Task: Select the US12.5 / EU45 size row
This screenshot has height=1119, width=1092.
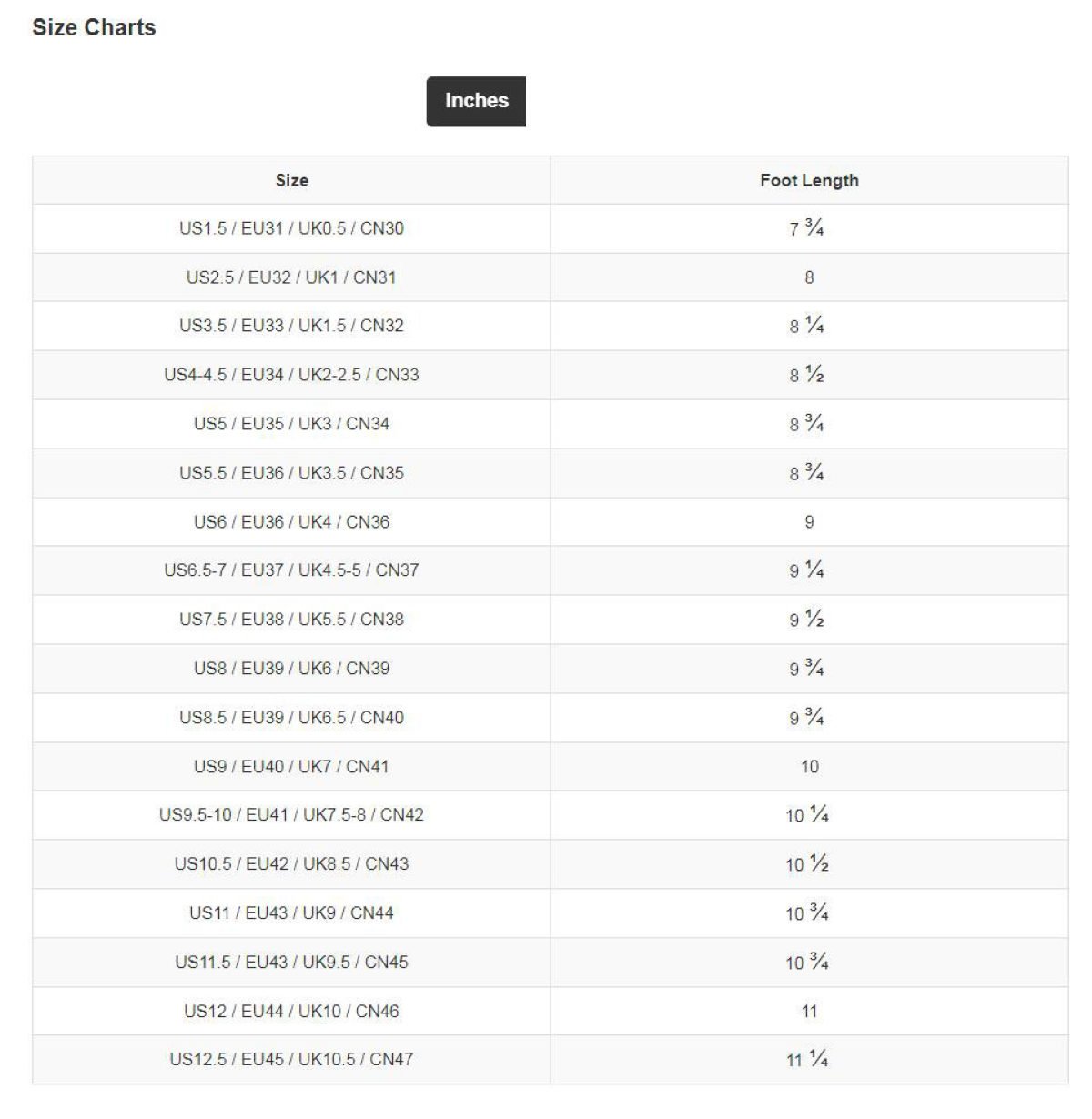Action: click(x=291, y=1059)
